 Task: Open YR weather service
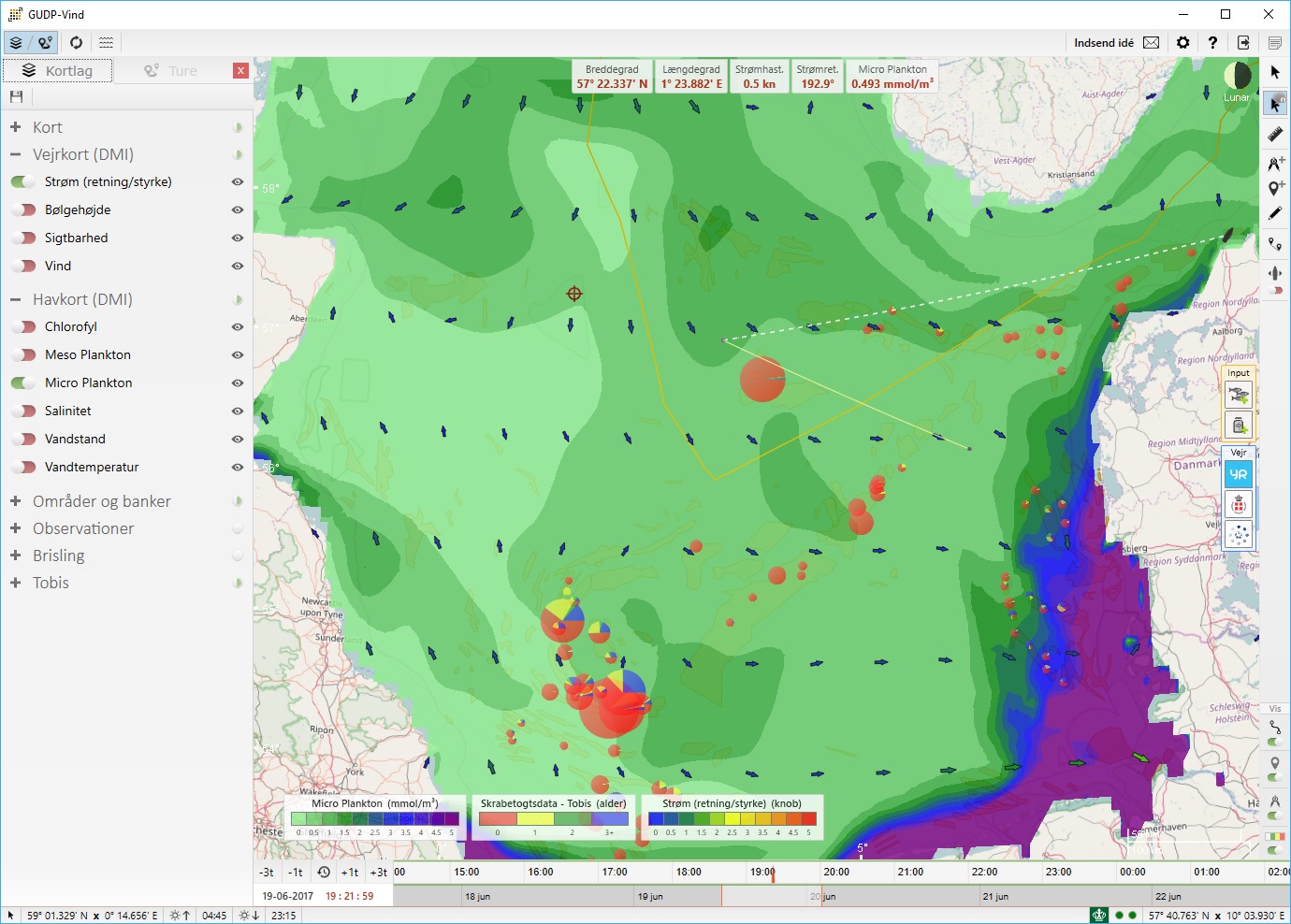pyautogui.click(x=1239, y=474)
